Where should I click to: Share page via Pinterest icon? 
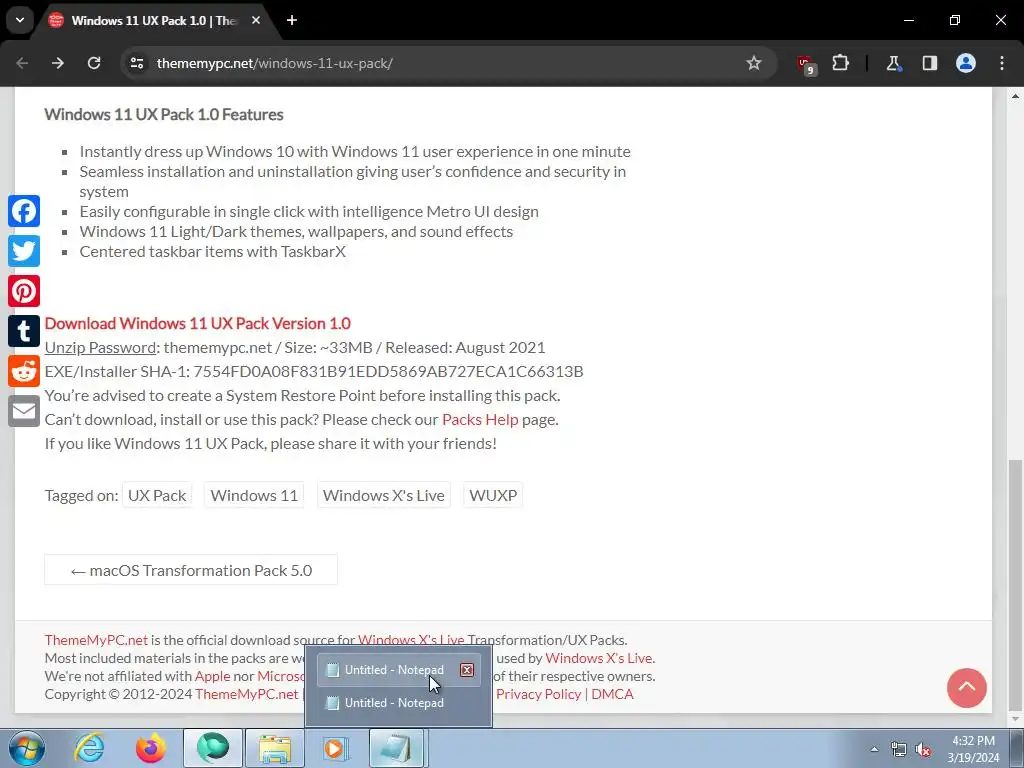24,291
